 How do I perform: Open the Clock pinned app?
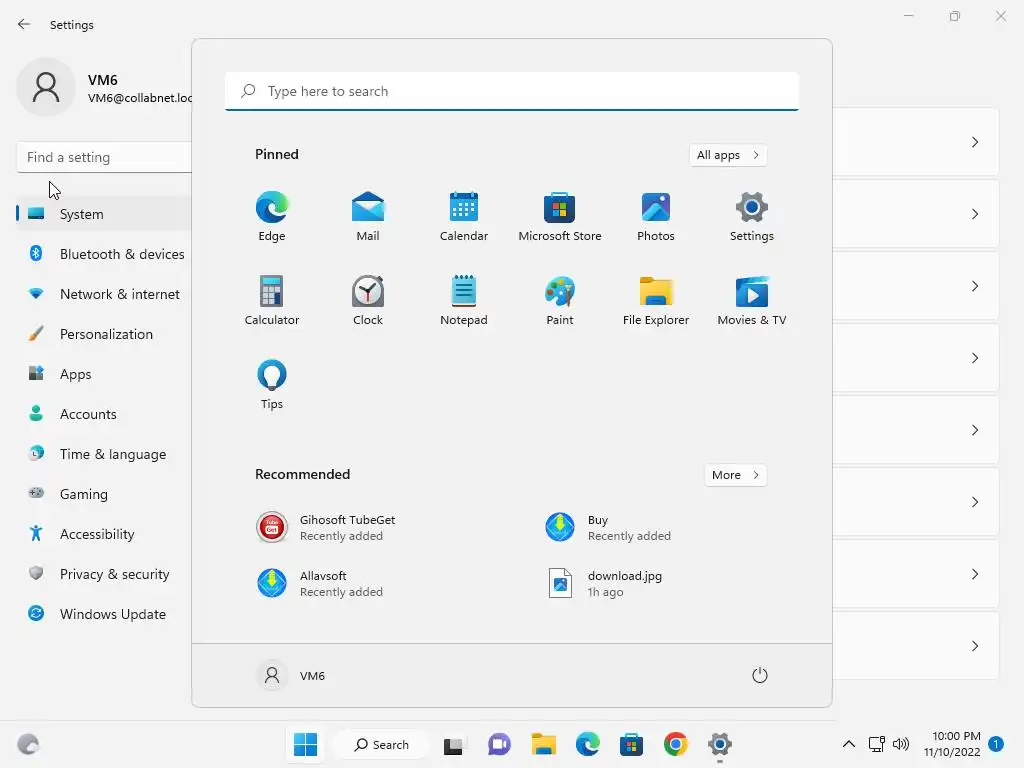coord(368,300)
